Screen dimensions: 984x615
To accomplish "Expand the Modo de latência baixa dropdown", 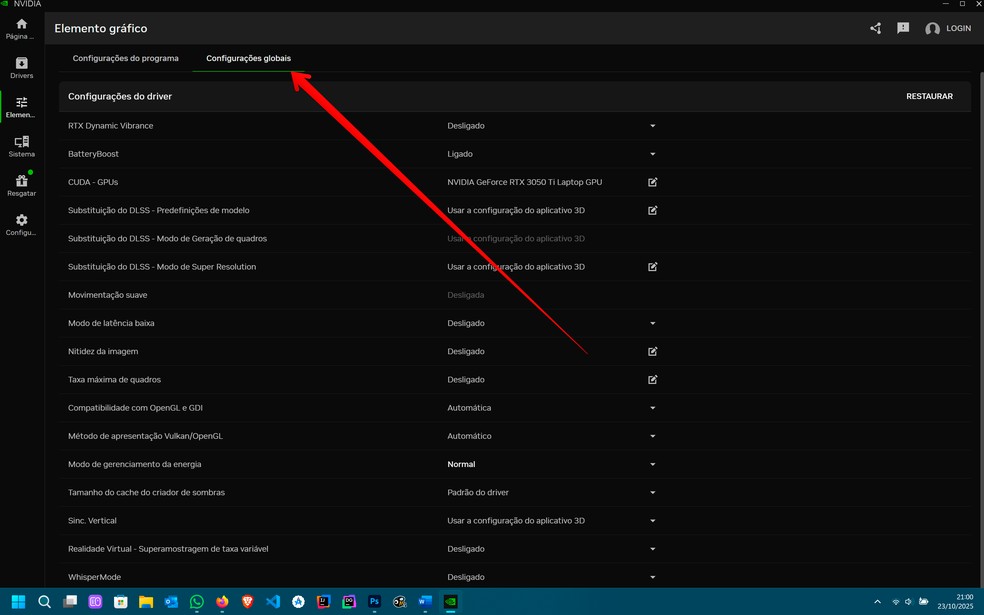I will click(x=652, y=324).
